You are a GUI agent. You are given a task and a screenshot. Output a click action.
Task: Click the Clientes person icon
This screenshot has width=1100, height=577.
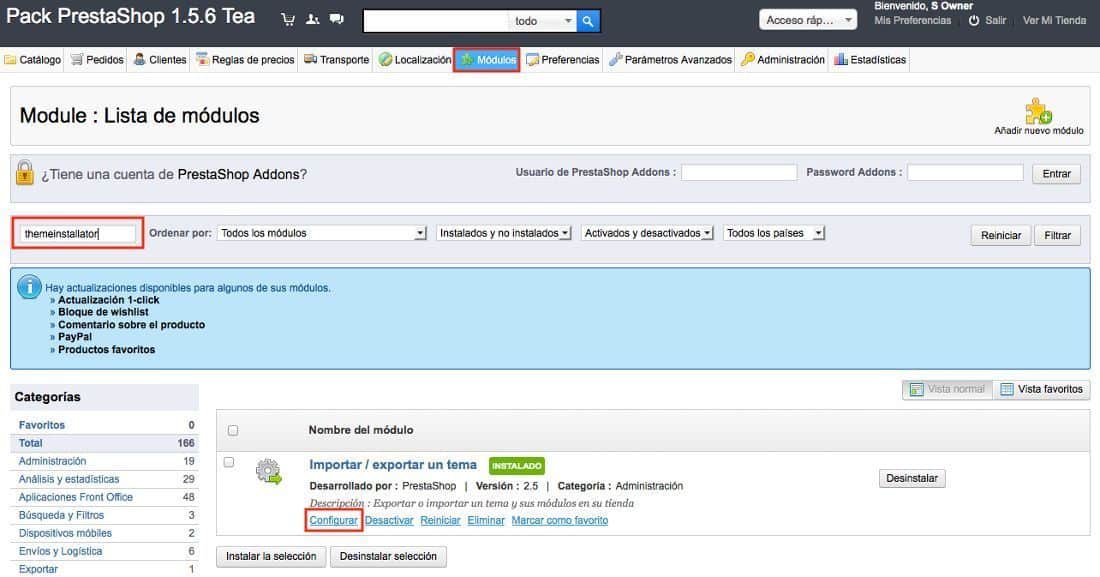pyautogui.click(x=140, y=59)
